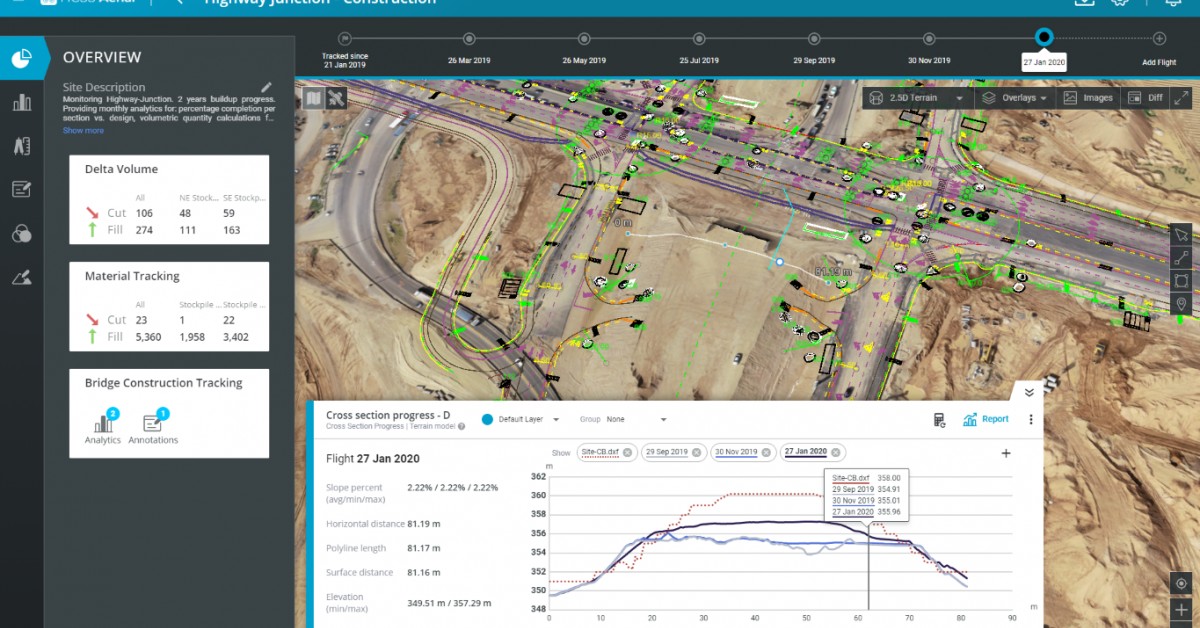Click the Fill value 5,360 in Material Tracking
Image resolution: width=1200 pixels, height=628 pixels.
tap(149, 338)
